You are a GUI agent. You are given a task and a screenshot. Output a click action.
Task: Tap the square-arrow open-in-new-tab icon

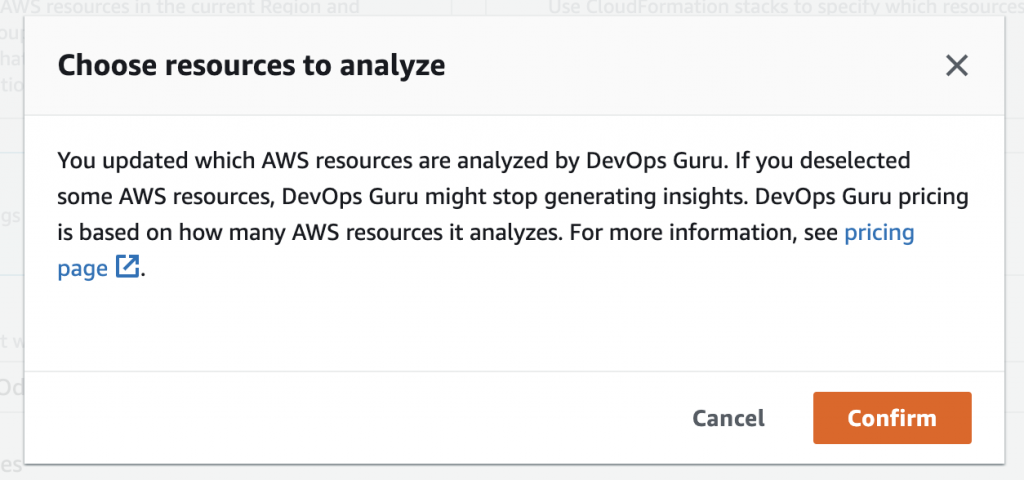pyautogui.click(x=127, y=266)
